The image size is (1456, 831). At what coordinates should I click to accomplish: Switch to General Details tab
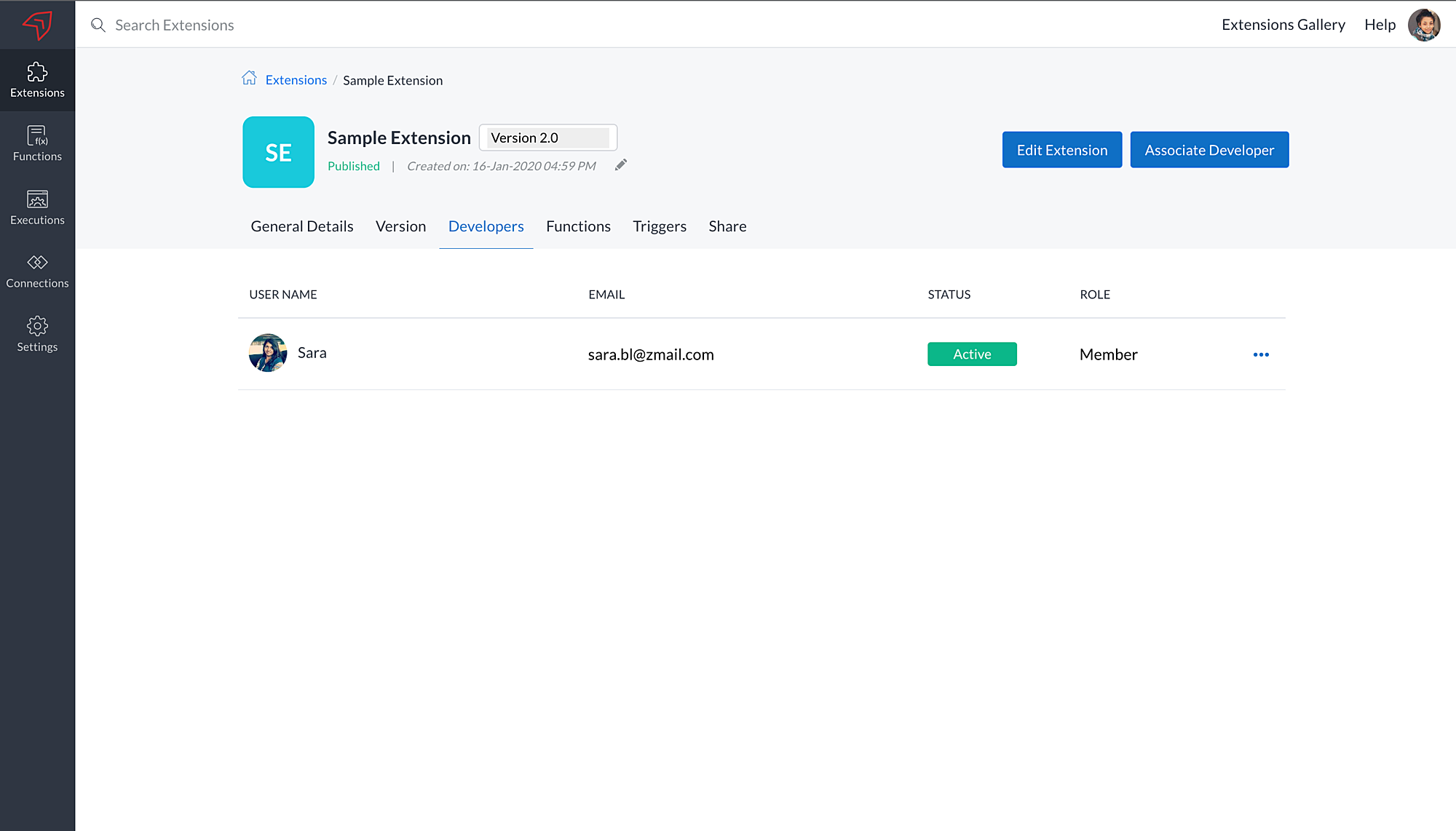pyautogui.click(x=302, y=226)
